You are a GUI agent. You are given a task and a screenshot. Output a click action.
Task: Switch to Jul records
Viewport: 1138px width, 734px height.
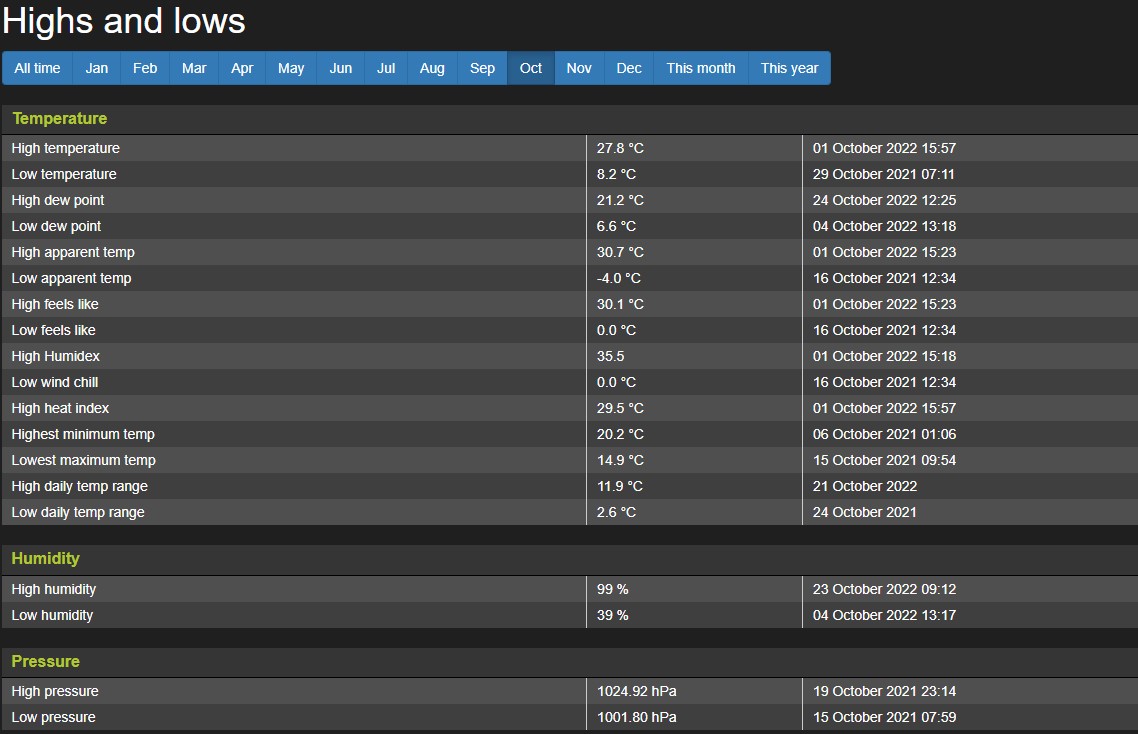[x=386, y=68]
